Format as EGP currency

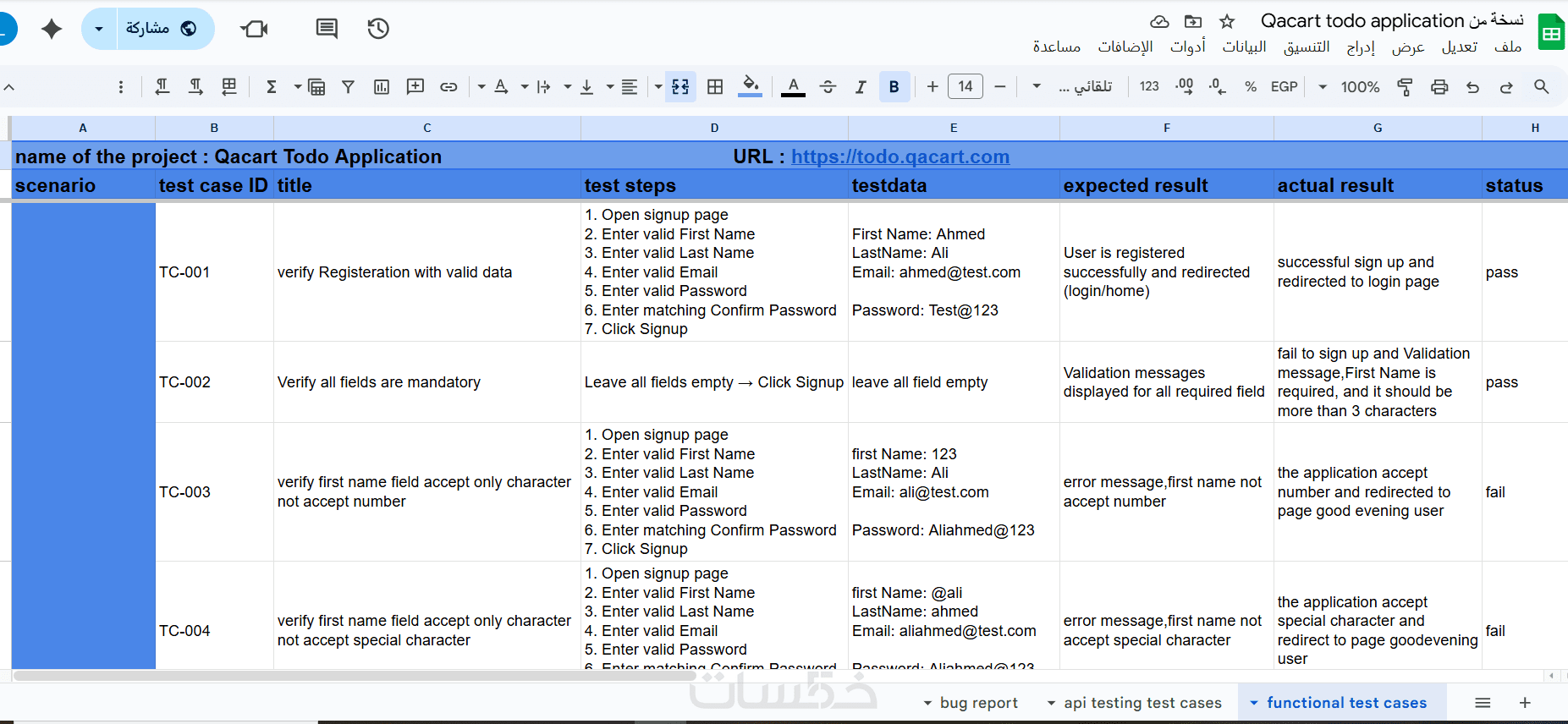1284,86
